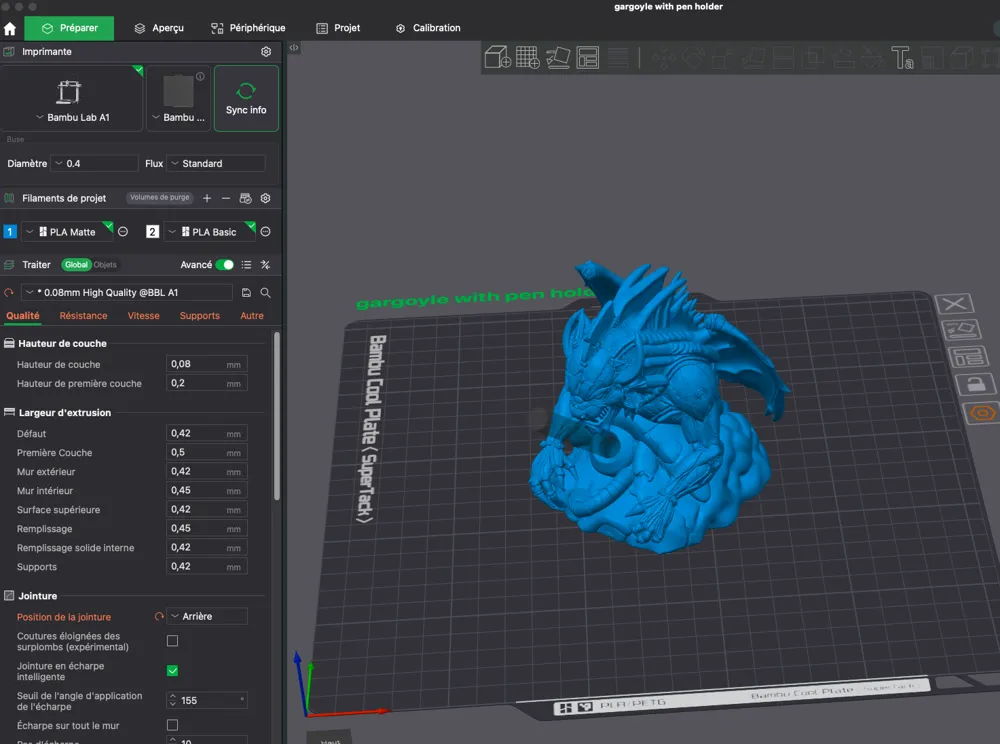Open the Périphérique tab

[x=248, y=28]
